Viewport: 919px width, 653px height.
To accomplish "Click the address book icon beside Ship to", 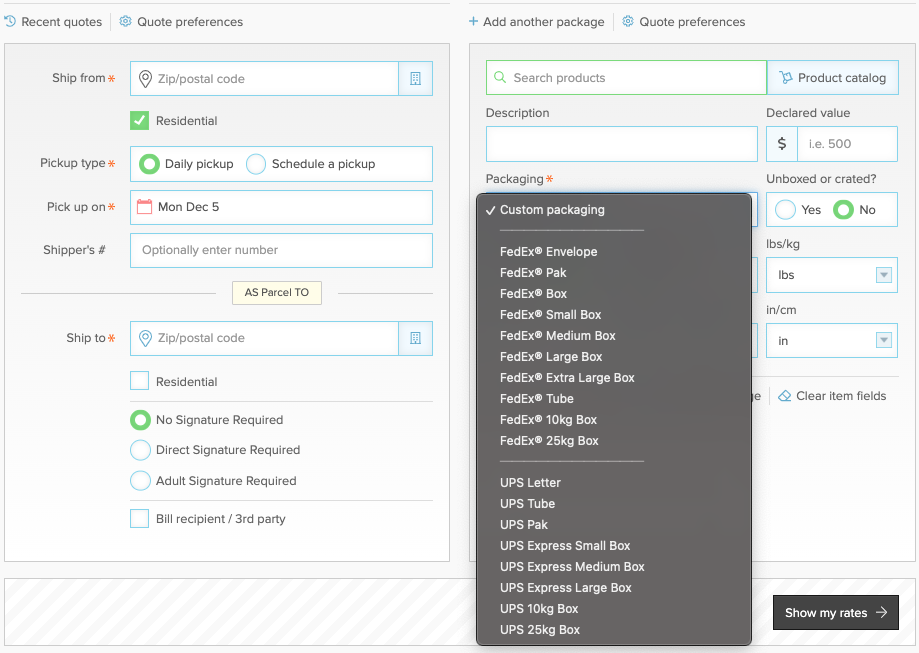I will tap(415, 338).
